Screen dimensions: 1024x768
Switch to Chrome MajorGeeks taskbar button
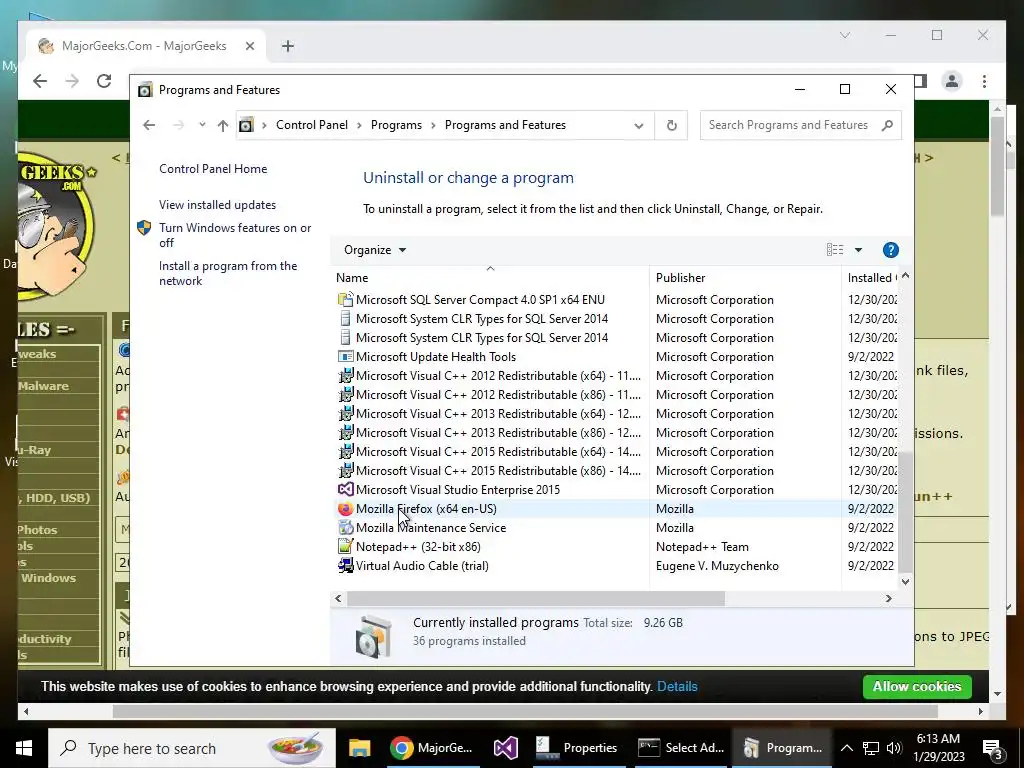coord(431,748)
